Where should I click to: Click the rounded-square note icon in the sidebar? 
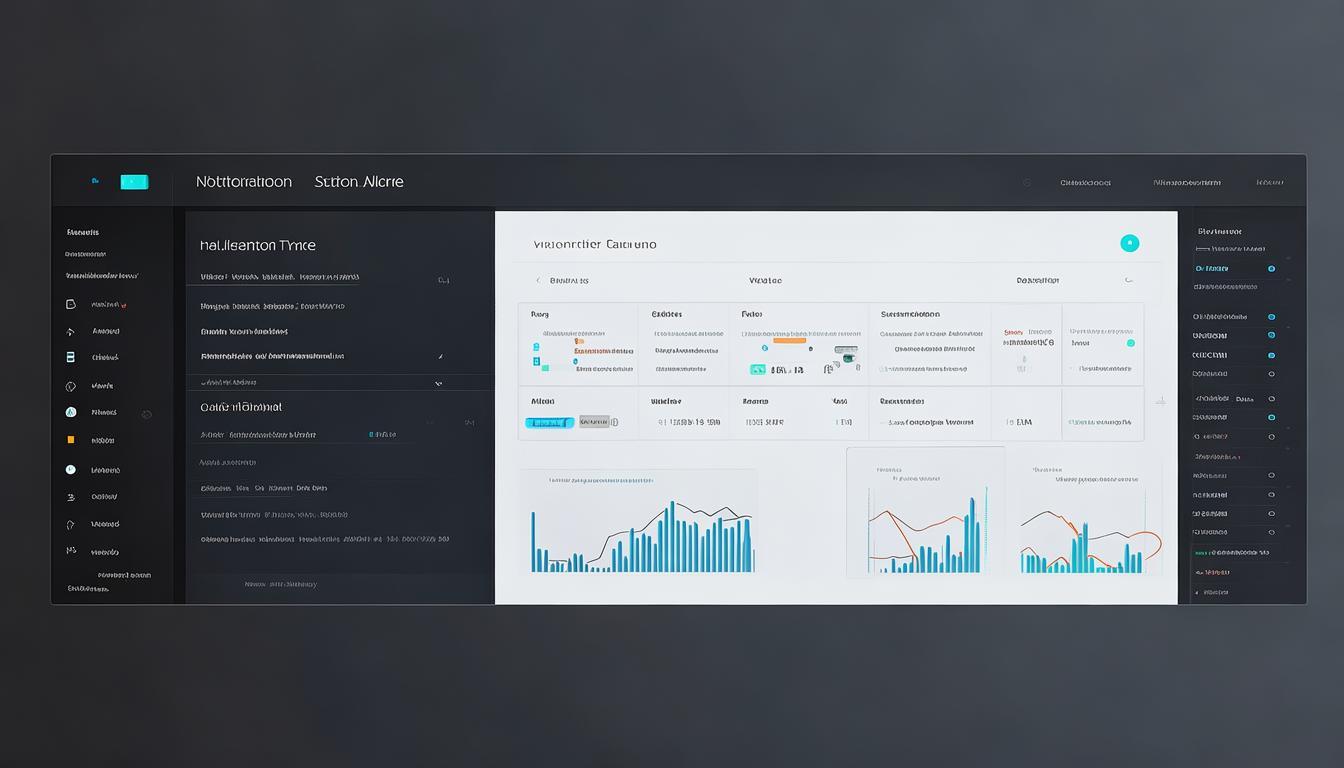coord(71,304)
